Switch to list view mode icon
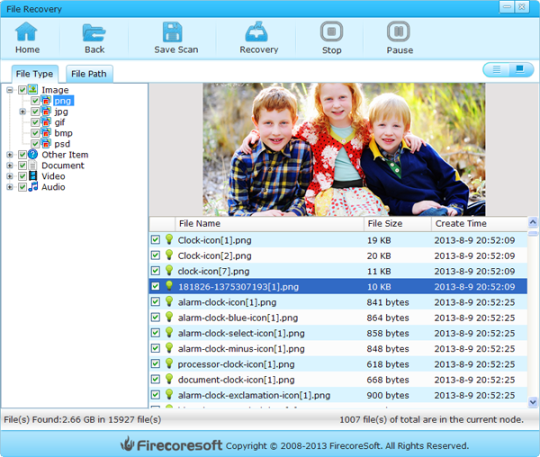Screen dimensions: 540x457 497,70
